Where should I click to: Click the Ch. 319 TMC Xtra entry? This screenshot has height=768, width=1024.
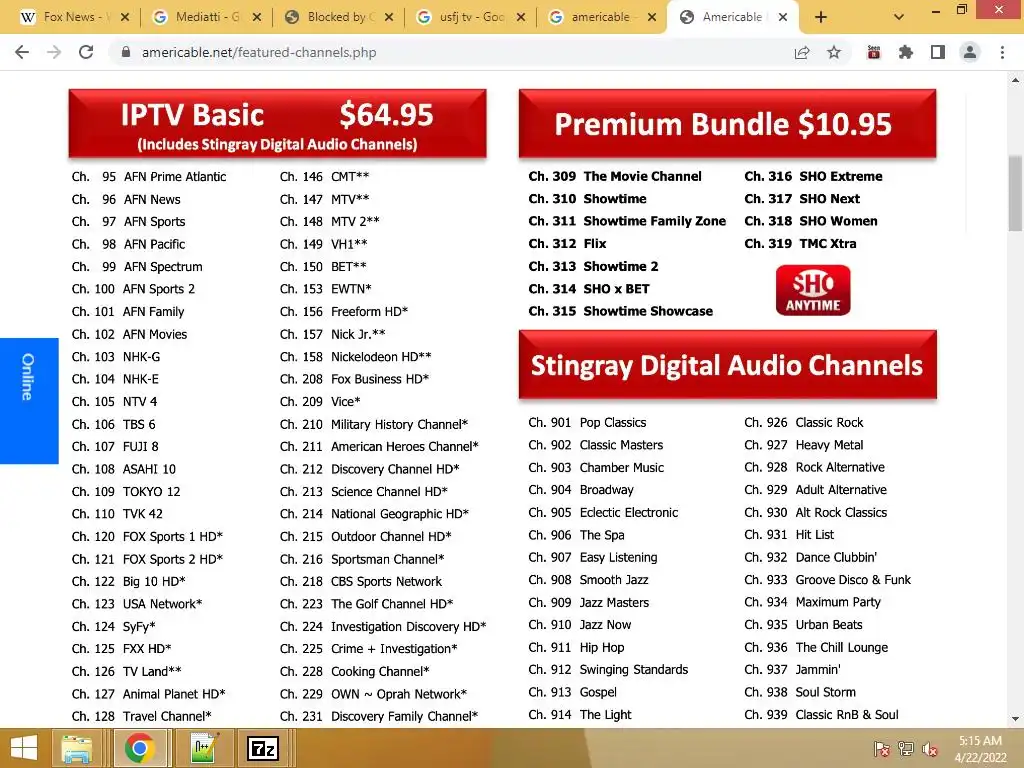click(800, 244)
